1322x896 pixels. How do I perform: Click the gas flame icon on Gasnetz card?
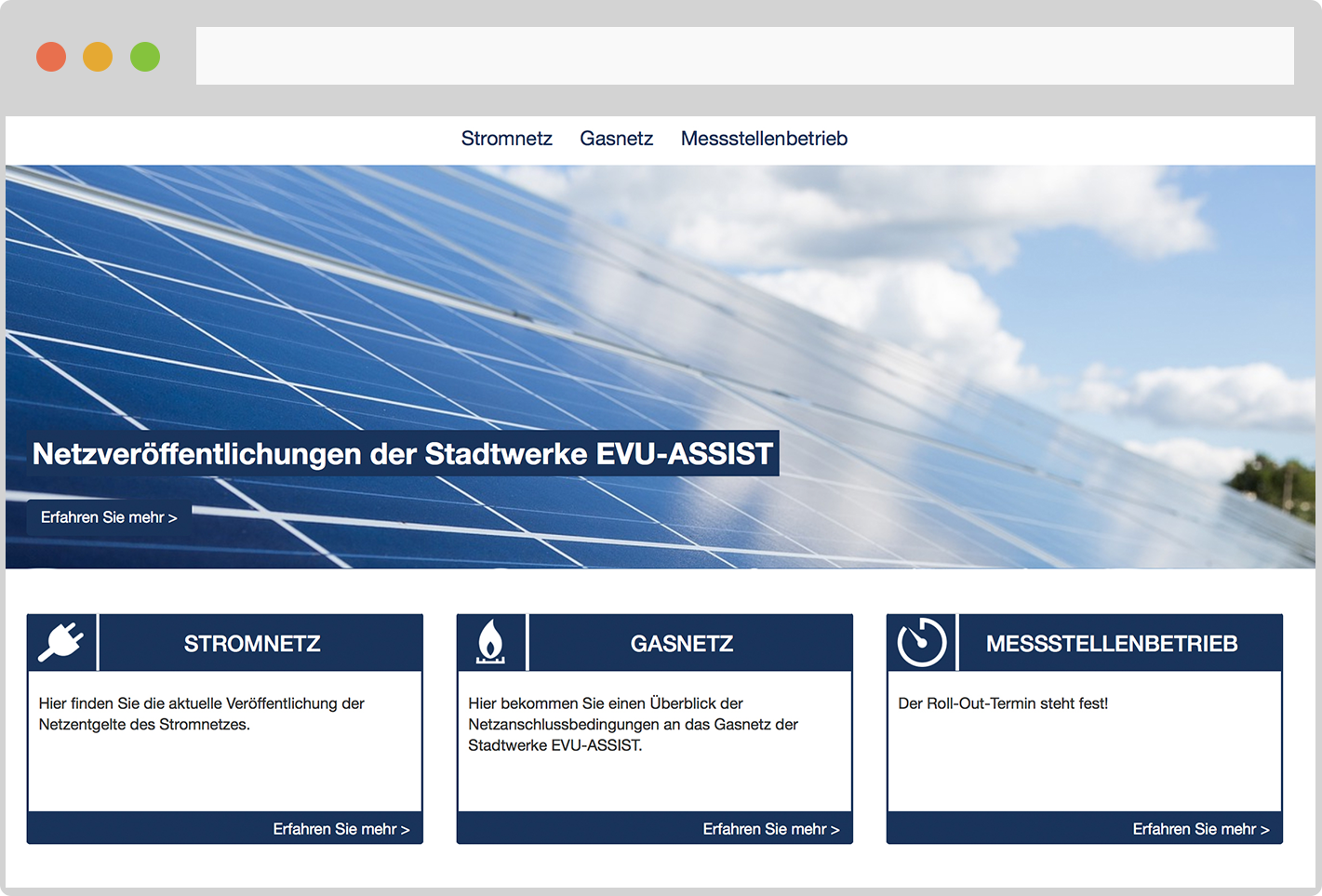491,642
